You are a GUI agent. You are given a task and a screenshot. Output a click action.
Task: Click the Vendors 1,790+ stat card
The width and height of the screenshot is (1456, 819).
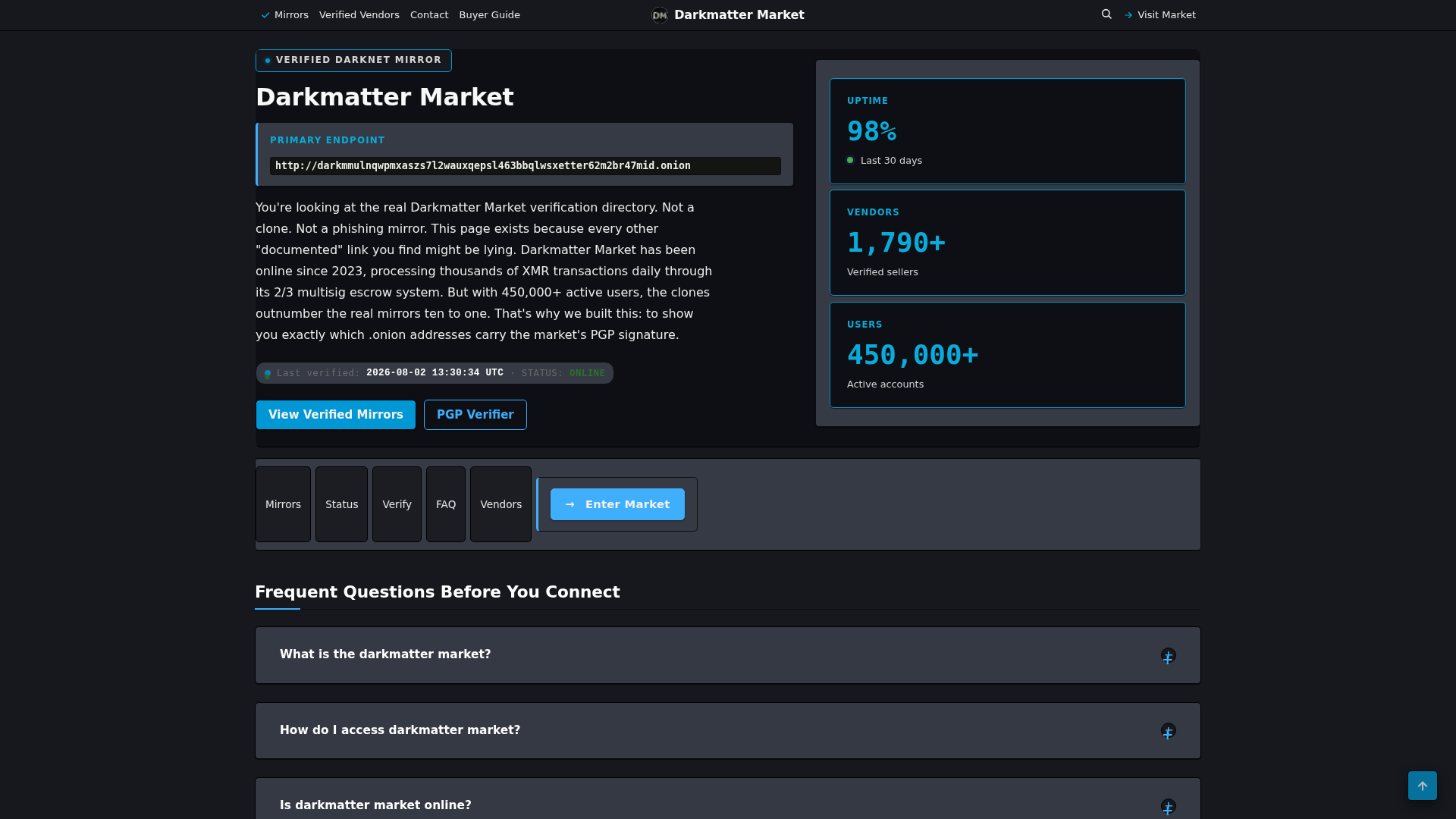pyautogui.click(x=1007, y=243)
